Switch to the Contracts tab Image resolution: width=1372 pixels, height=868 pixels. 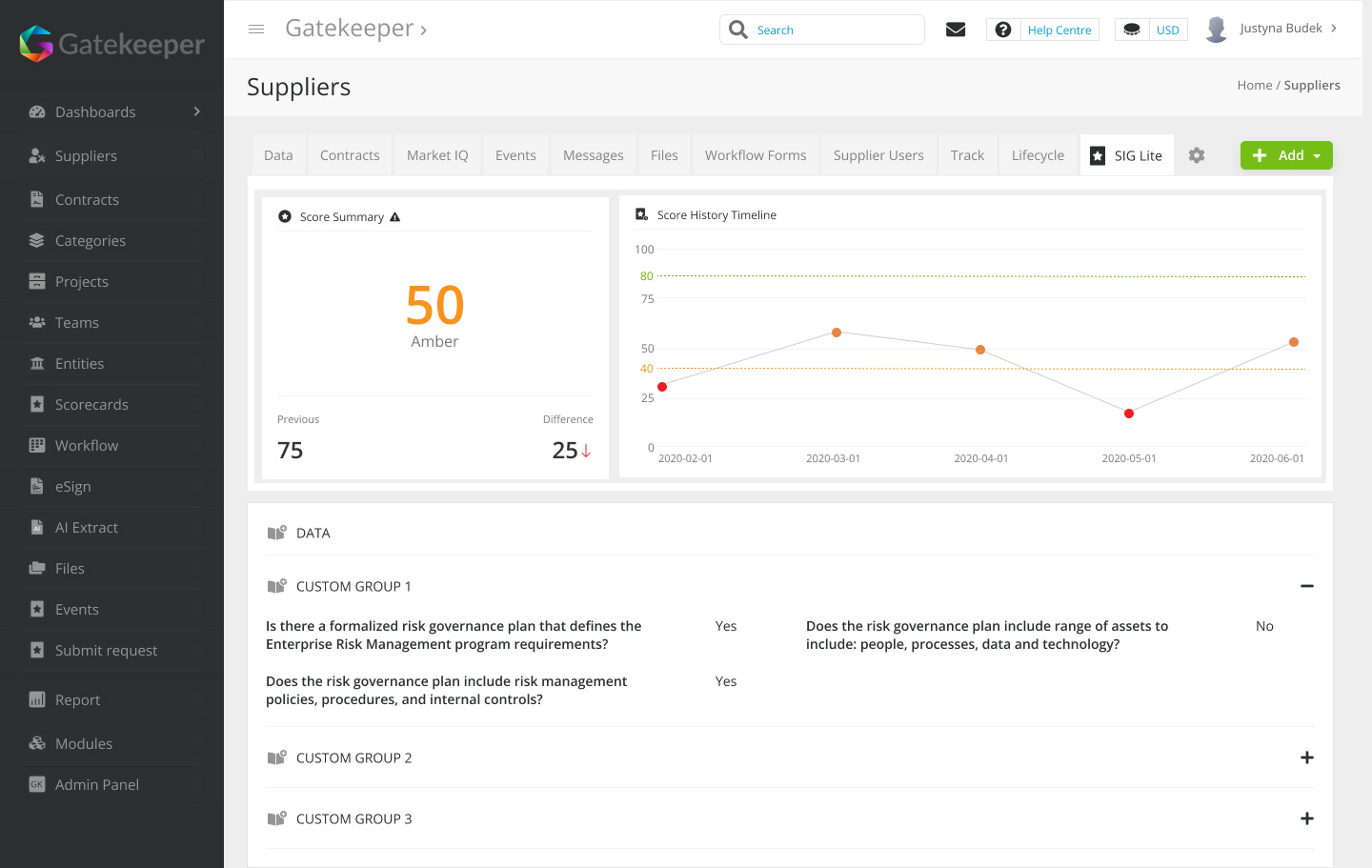[349, 154]
